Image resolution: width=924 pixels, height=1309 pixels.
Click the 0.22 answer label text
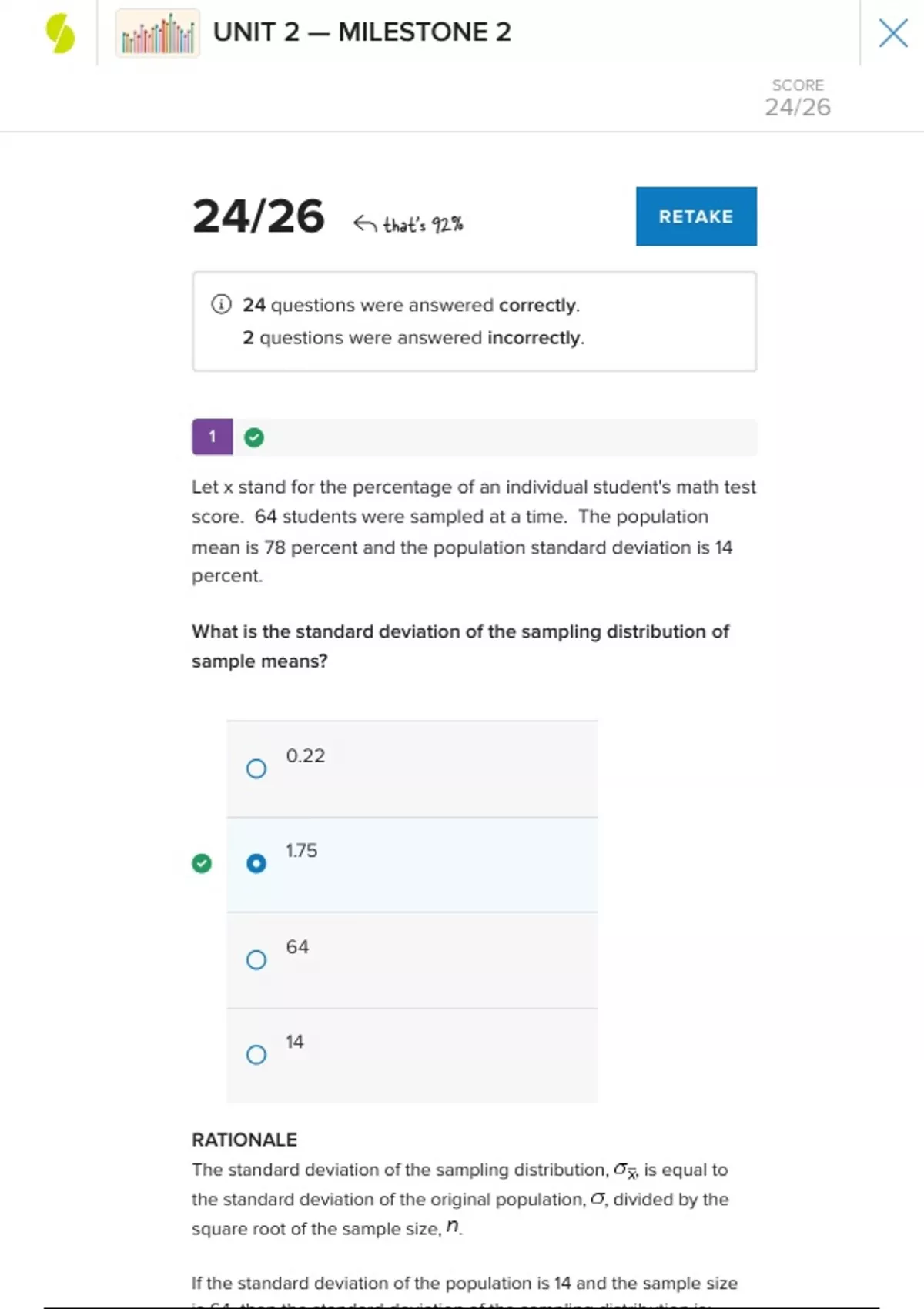tap(306, 756)
